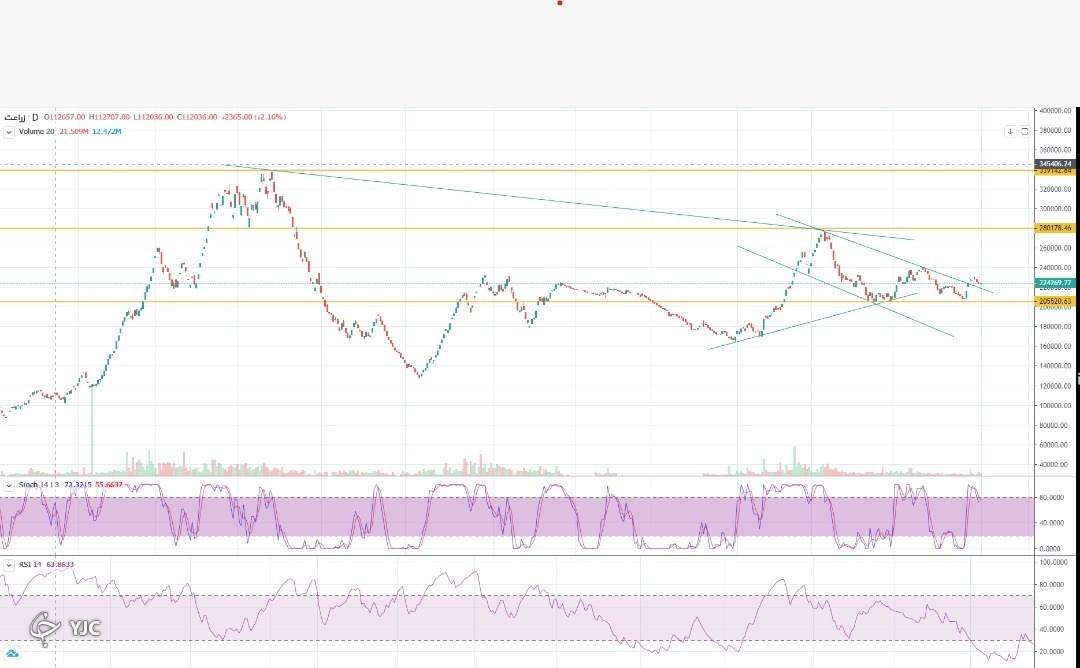Click the High value H112707.00
Viewport: 1080px width, 668px height.
tap(110, 117)
